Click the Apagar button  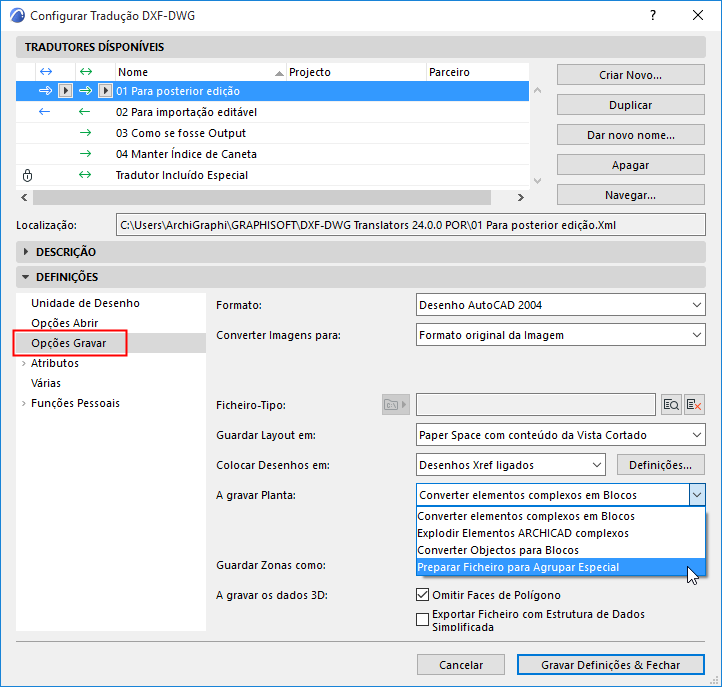point(630,165)
